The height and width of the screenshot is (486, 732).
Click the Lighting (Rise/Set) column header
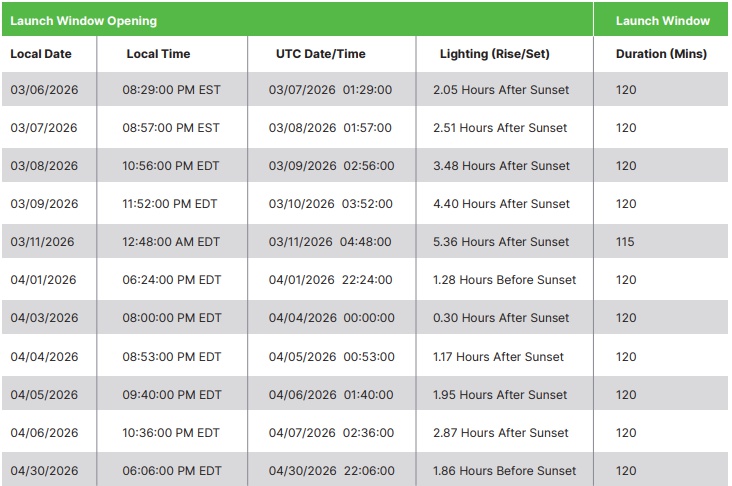click(x=494, y=54)
